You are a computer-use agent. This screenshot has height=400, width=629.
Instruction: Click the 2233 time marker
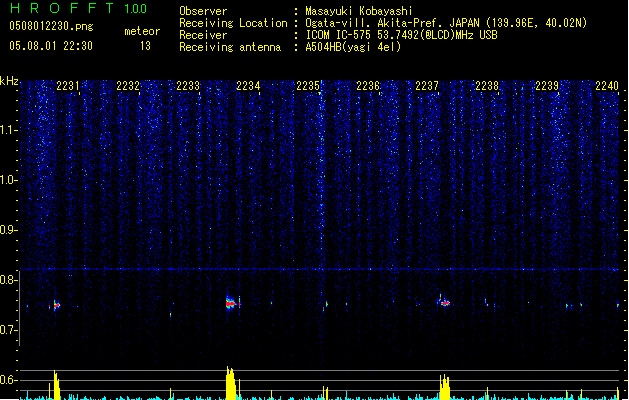click(x=188, y=86)
